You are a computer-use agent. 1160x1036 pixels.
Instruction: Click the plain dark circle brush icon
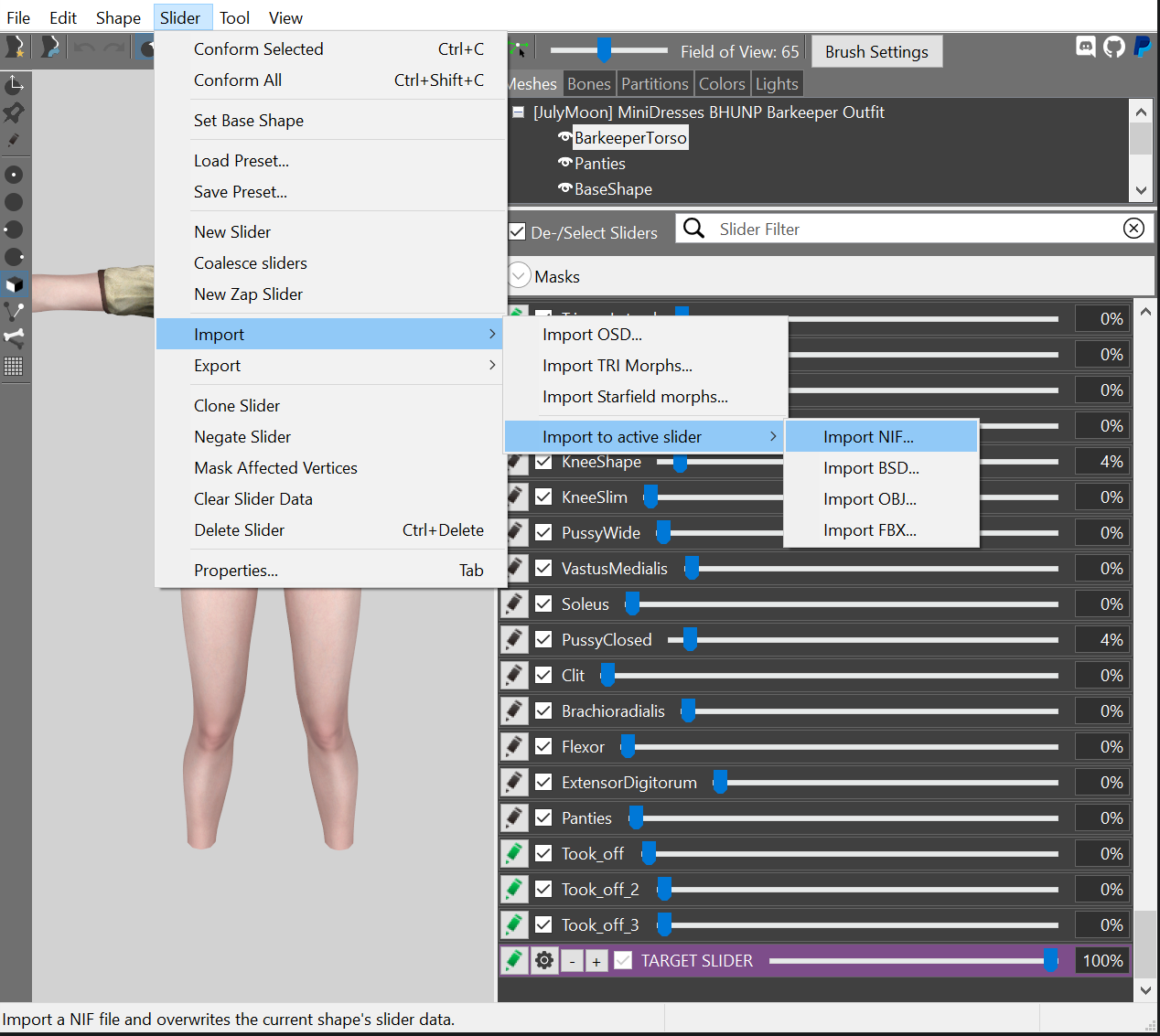click(x=15, y=201)
